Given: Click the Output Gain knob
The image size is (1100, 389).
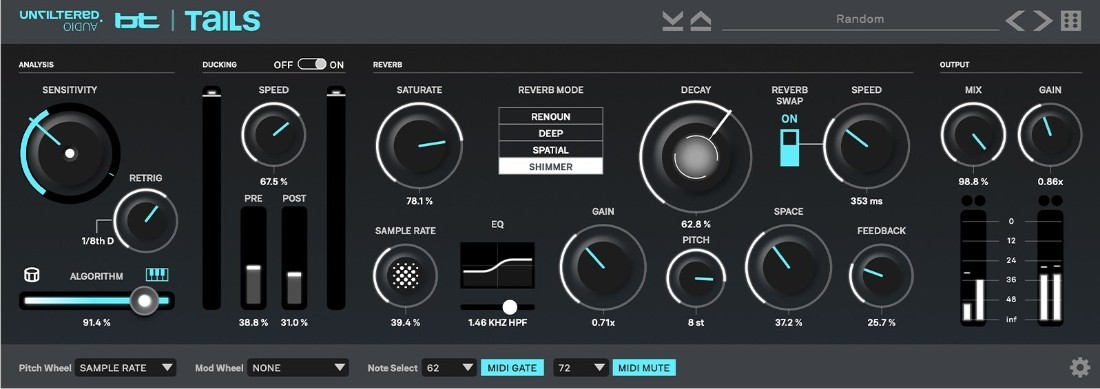Looking at the screenshot, I should pyautogui.click(x=1050, y=135).
